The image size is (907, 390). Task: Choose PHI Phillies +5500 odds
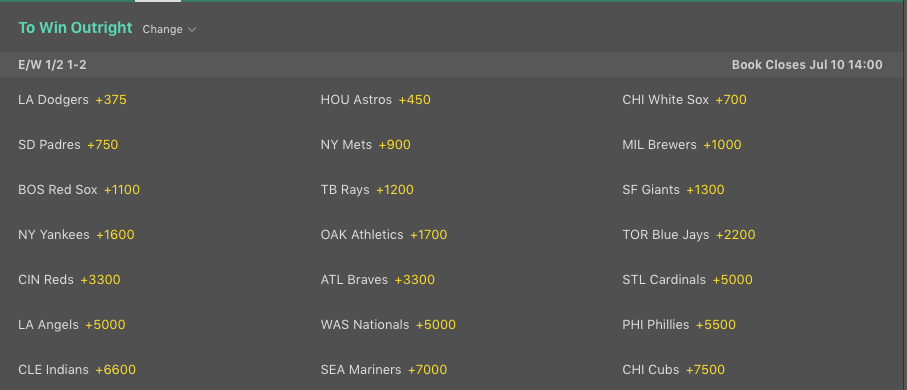point(679,325)
